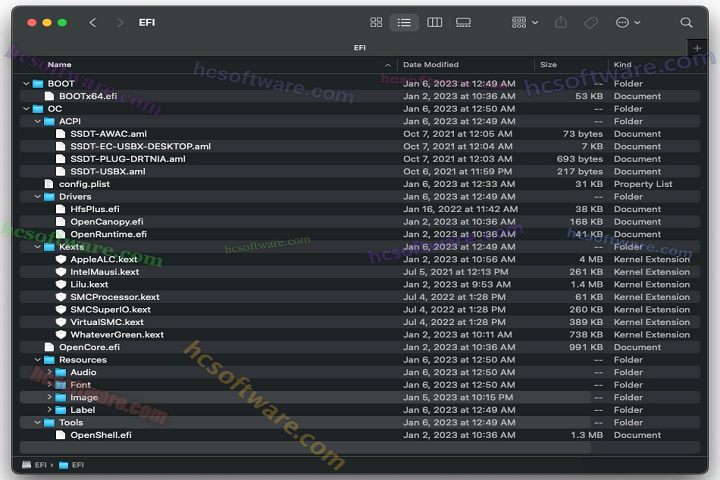Collapse the Kexts folder triangle

coord(37,247)
